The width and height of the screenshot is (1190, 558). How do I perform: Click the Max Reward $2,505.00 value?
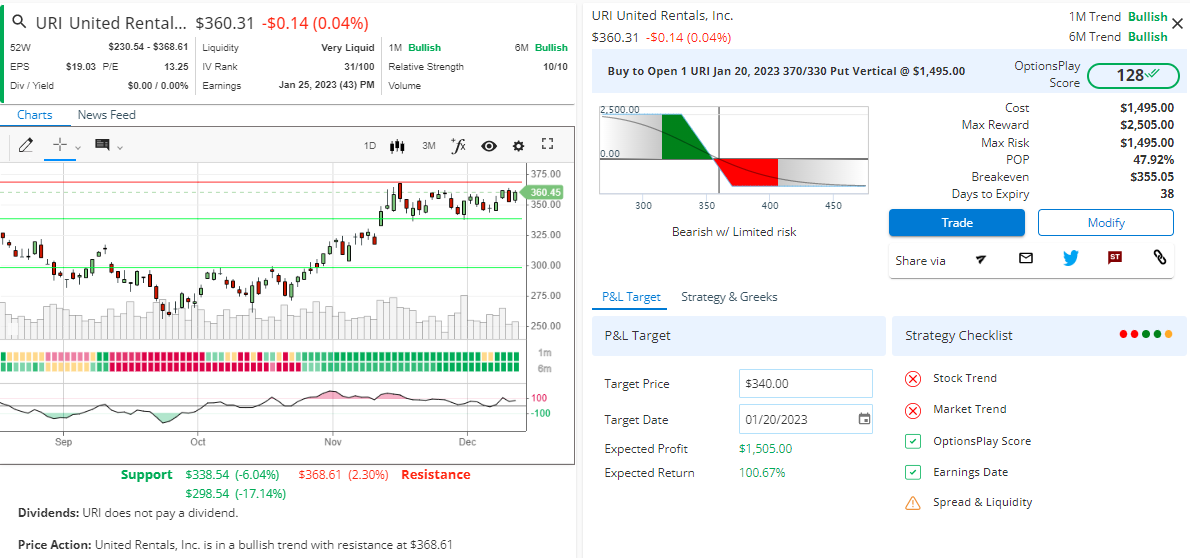click(1147, 125)
